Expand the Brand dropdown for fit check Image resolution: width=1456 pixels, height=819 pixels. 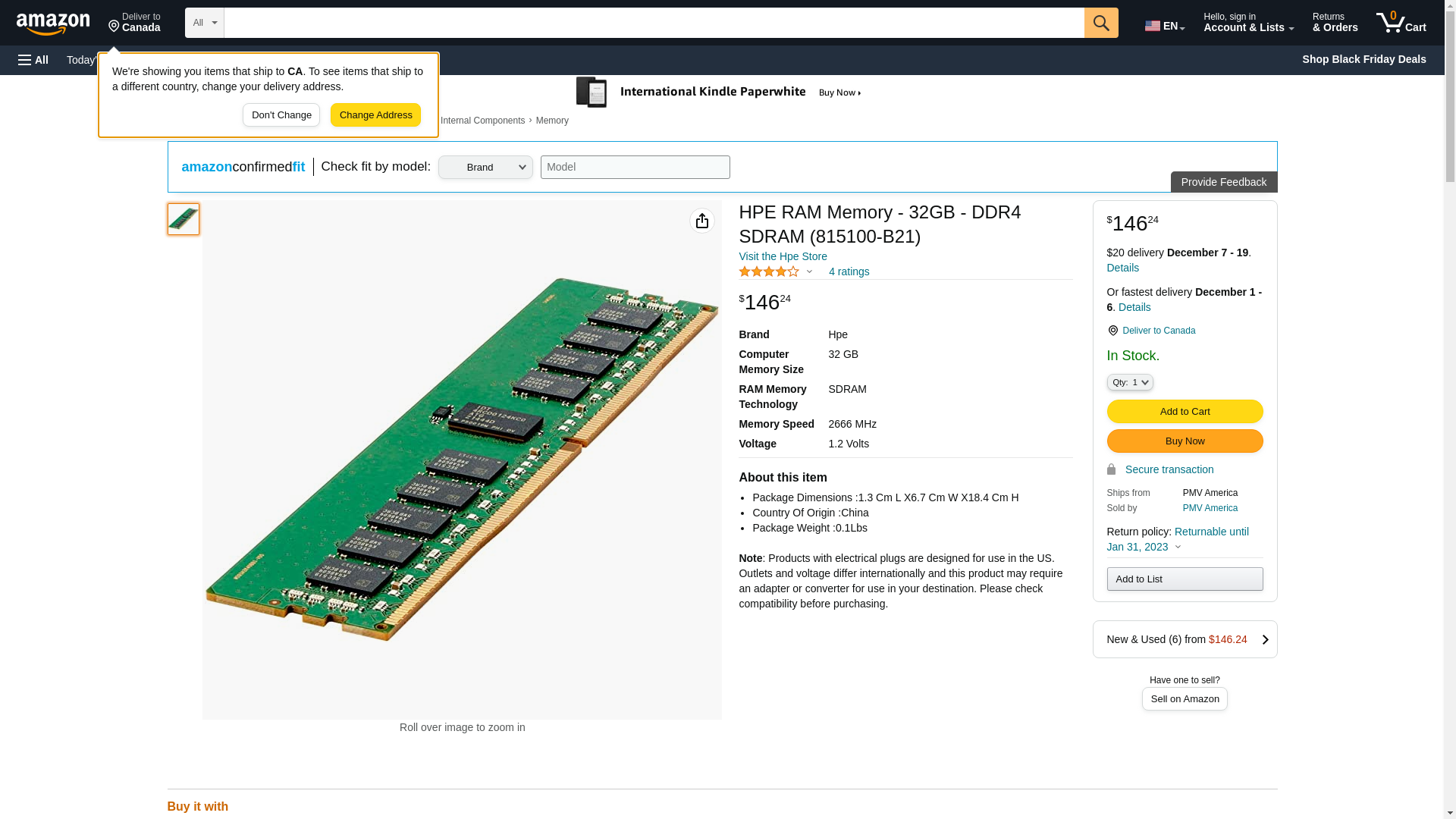coord(485,168)
